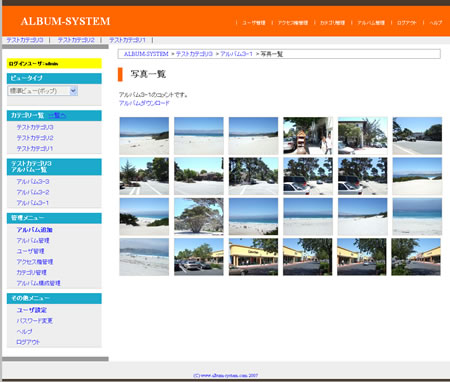
Task: Open the last thumbnail in the third row
Action: click(x=417, y=217)
